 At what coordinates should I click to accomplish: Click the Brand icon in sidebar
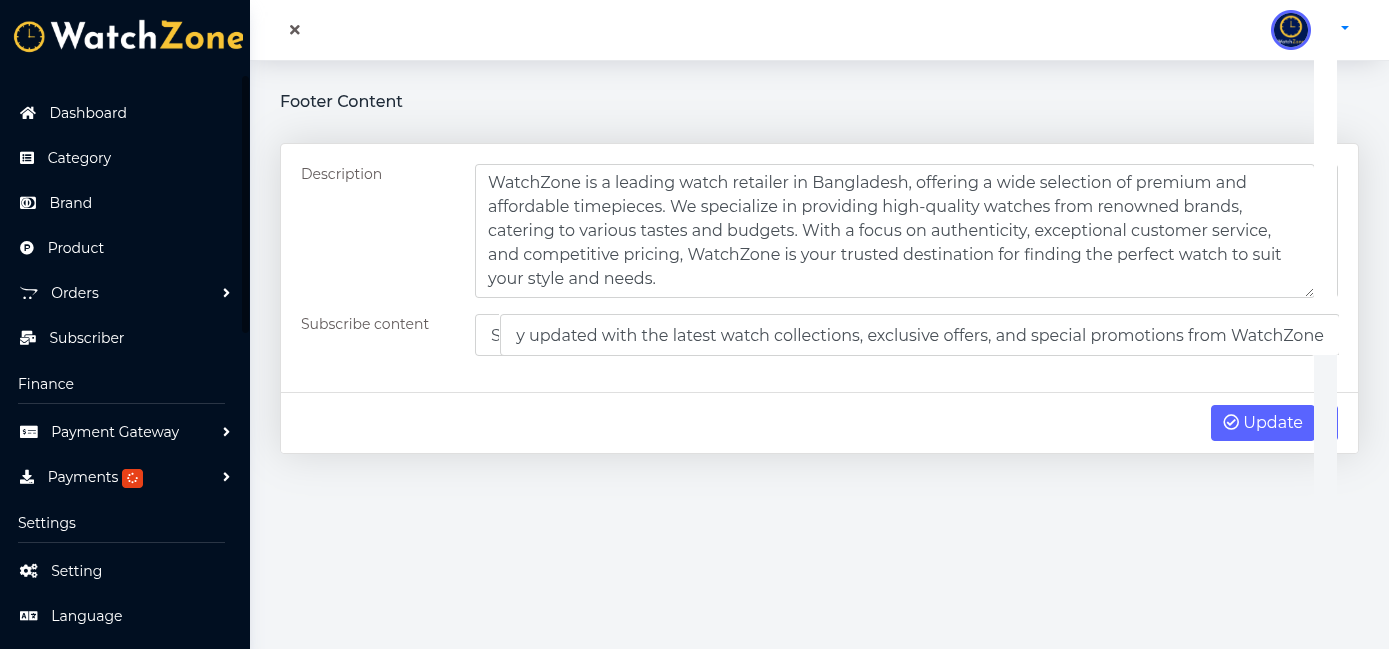point(28,203)
